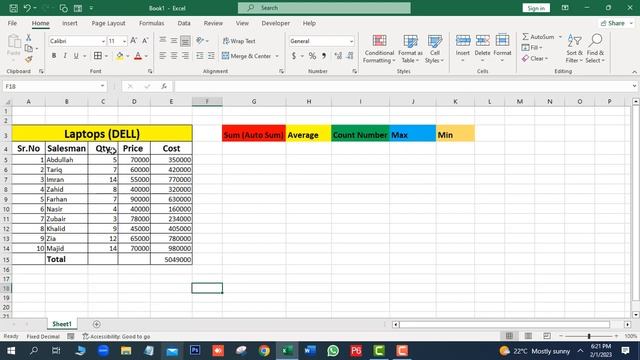Open Conditional Formatting menu
The image size is (640, 360).
379,49
